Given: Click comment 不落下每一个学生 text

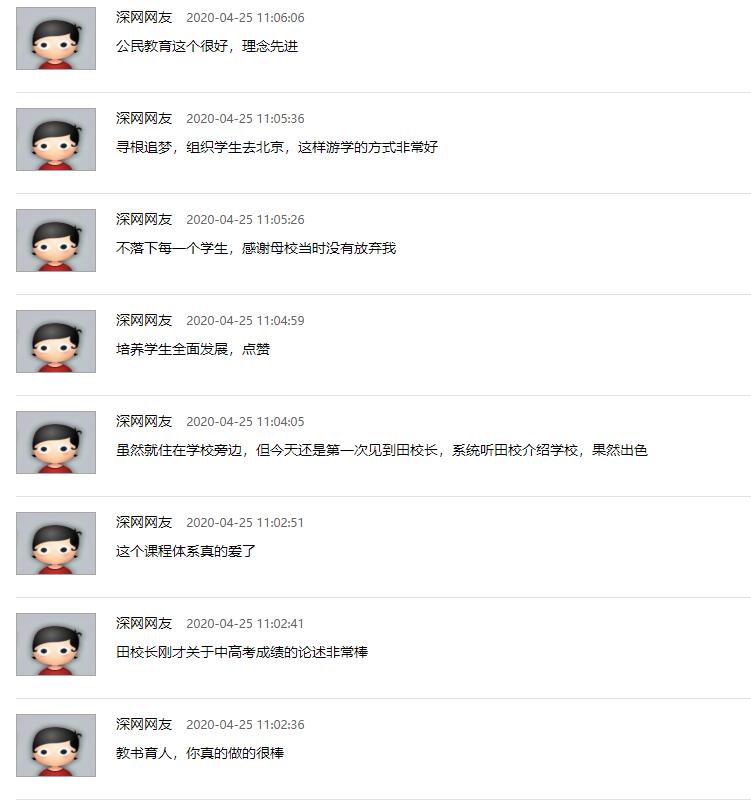Looking at the screenshot, I should [256, 248].
